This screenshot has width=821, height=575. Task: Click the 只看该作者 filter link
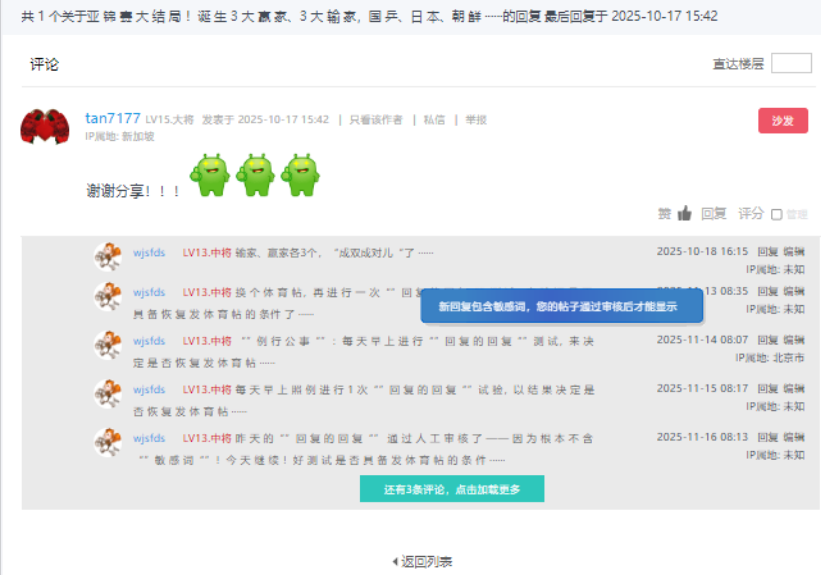pos(376,120)
